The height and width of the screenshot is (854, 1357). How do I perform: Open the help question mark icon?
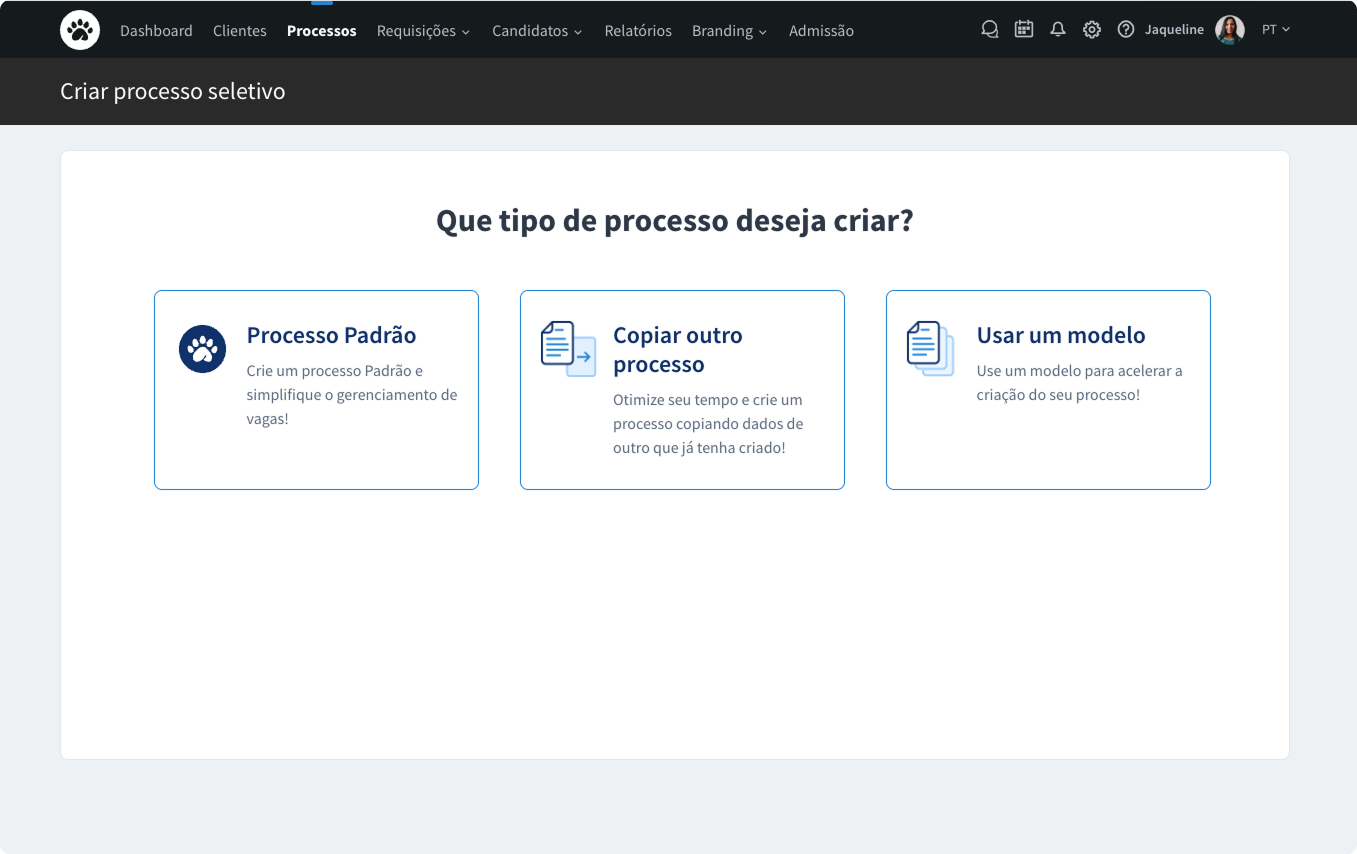click(1125, 29)
